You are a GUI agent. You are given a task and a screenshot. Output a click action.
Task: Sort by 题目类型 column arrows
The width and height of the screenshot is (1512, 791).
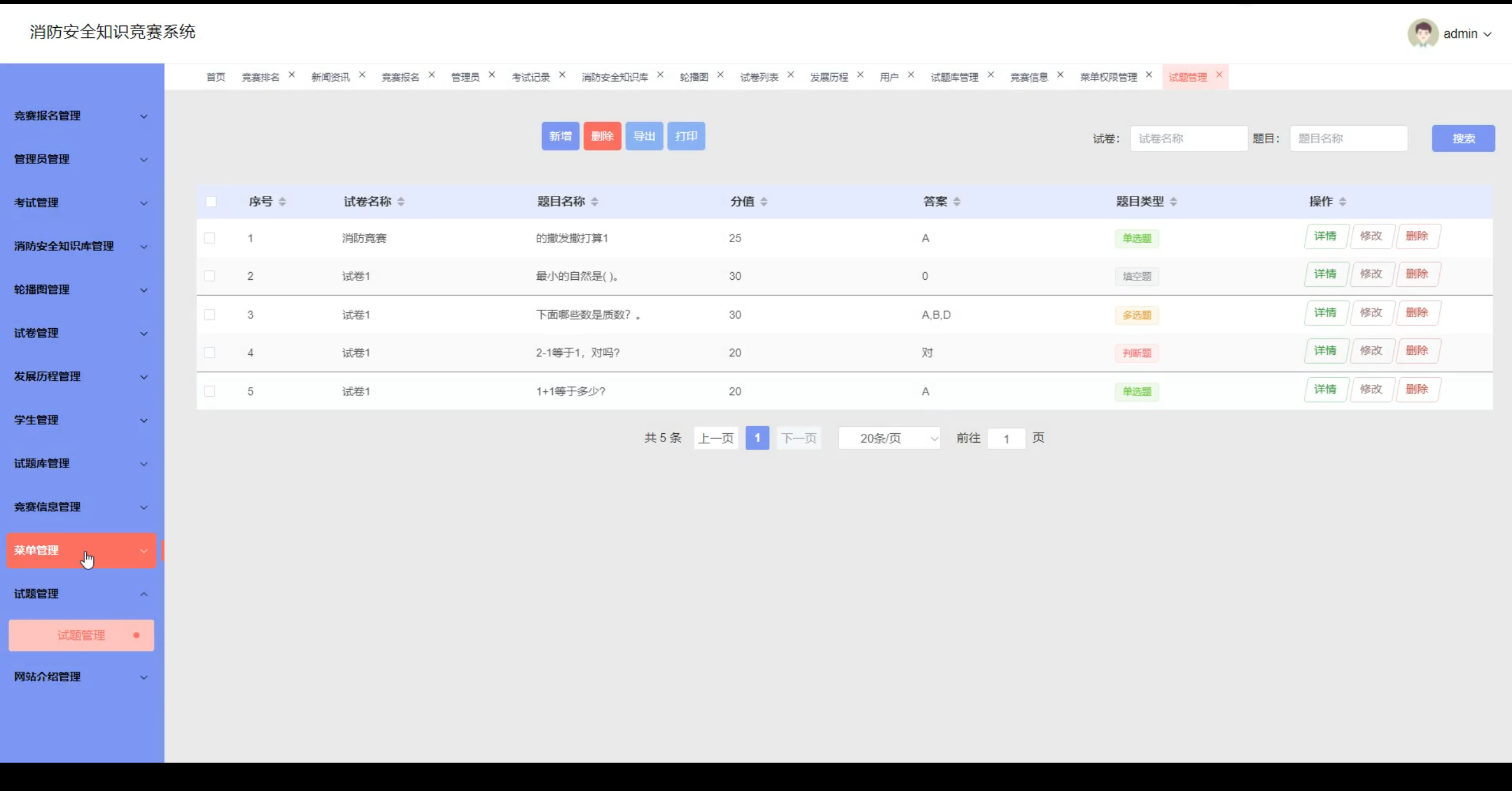(1174, 202)
